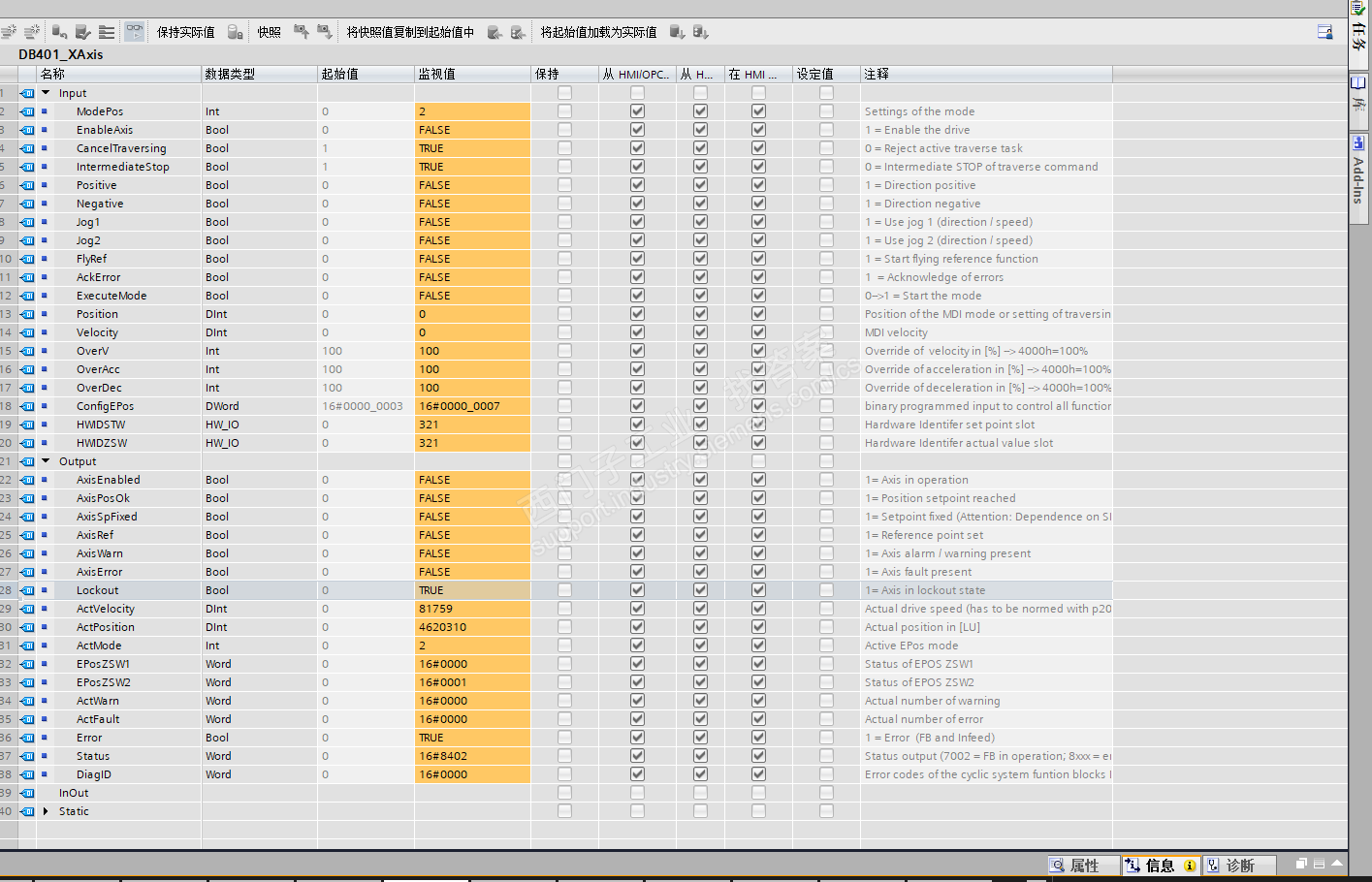The height and width of the screenshot is (882, 1372).
Task: Click monitor value 81759 of ActVelocity
Action: click(x=435, y=609)
